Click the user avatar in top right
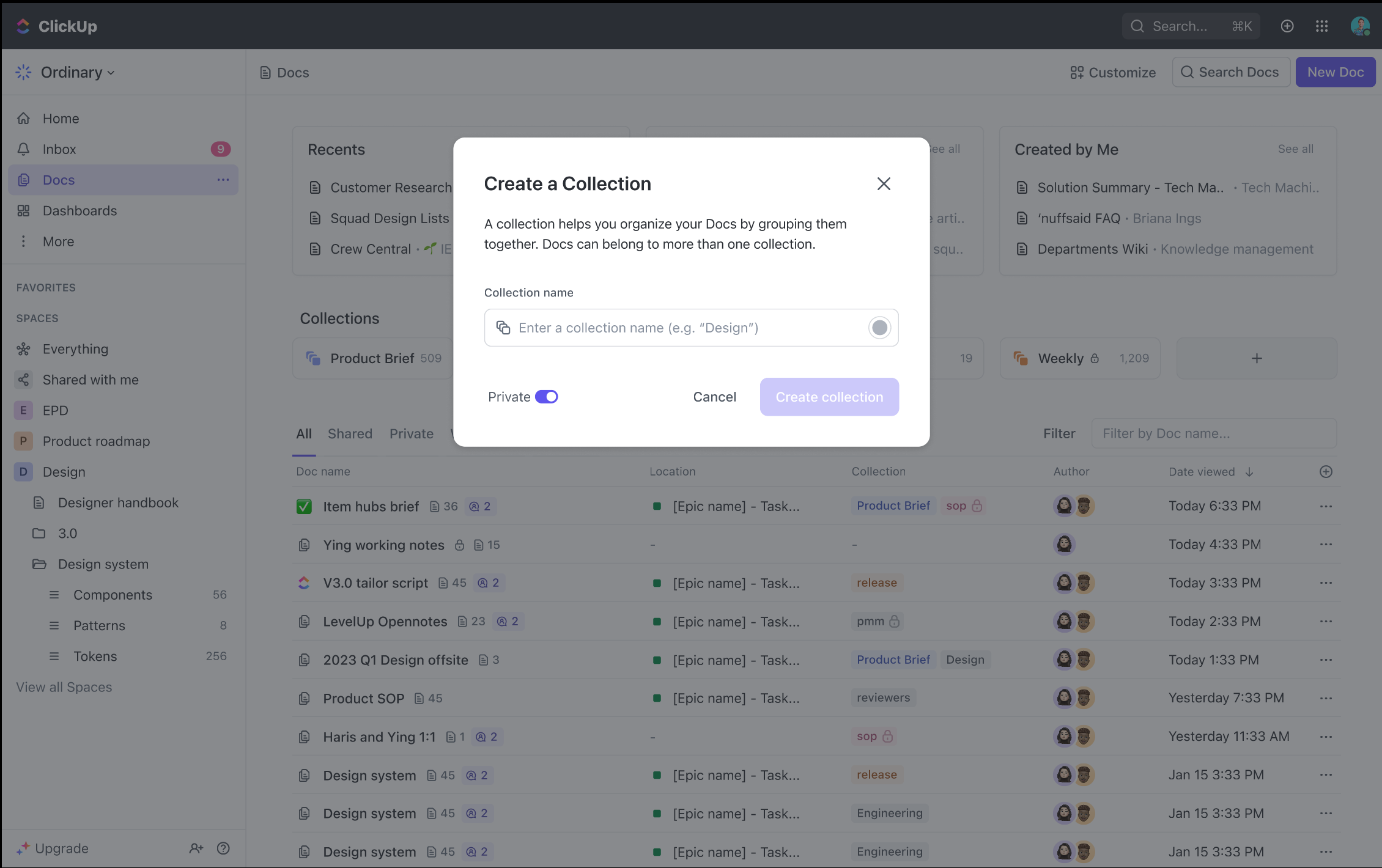1382x868 pixels. (x=1359, y=26)
